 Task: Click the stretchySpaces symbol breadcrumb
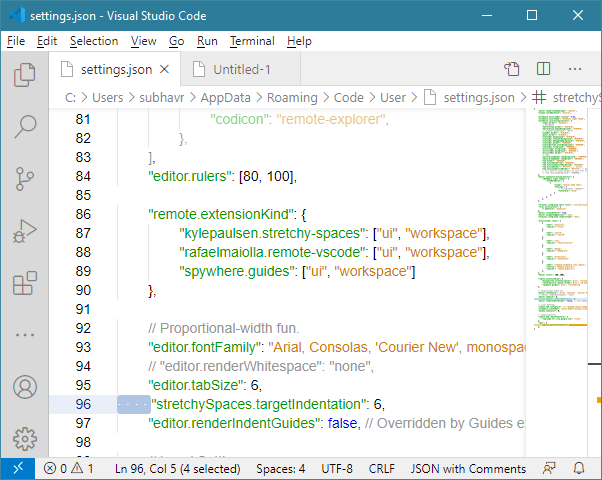tap(566, 98)
